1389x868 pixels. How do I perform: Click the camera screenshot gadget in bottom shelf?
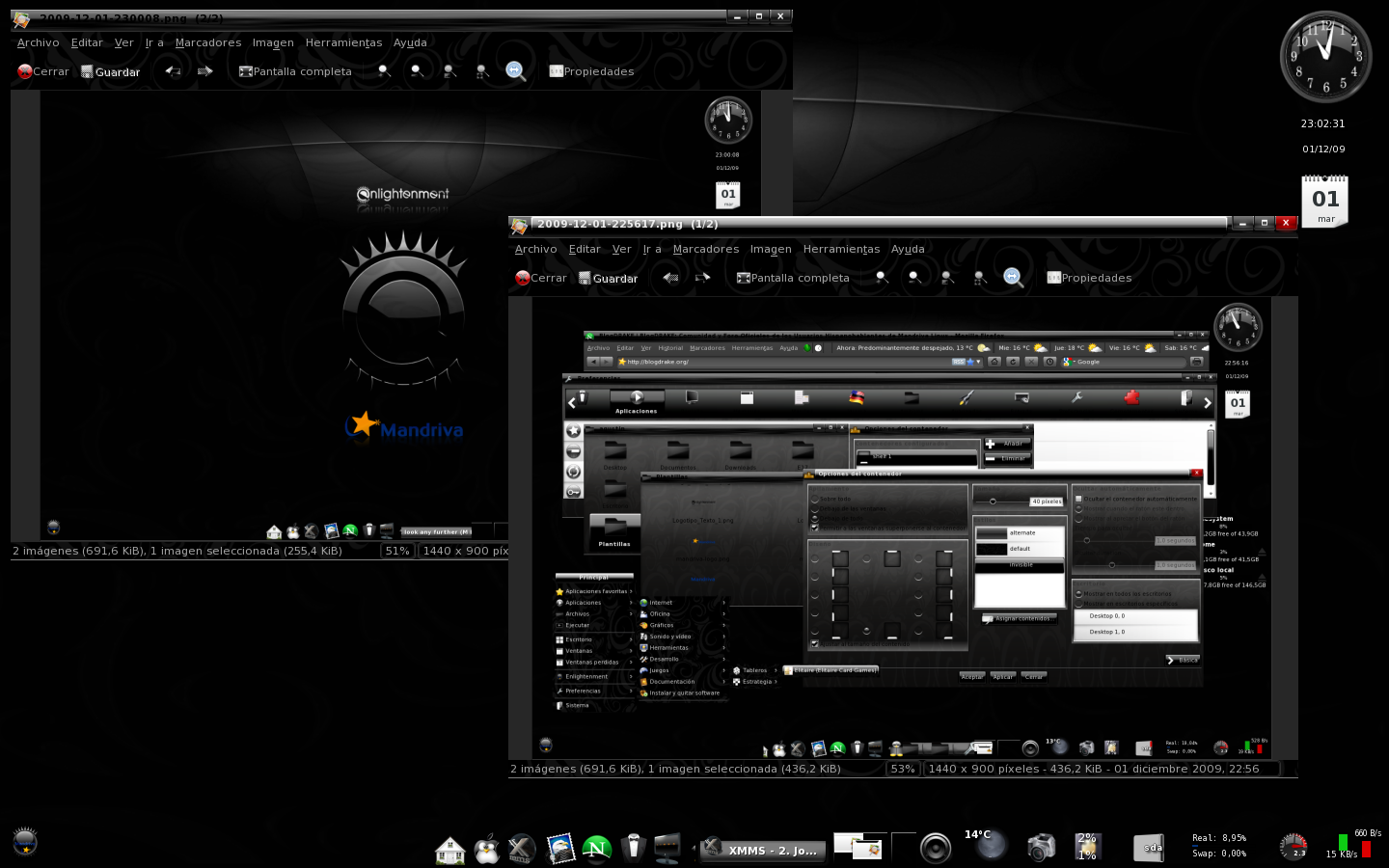(x=1042, y=848)
